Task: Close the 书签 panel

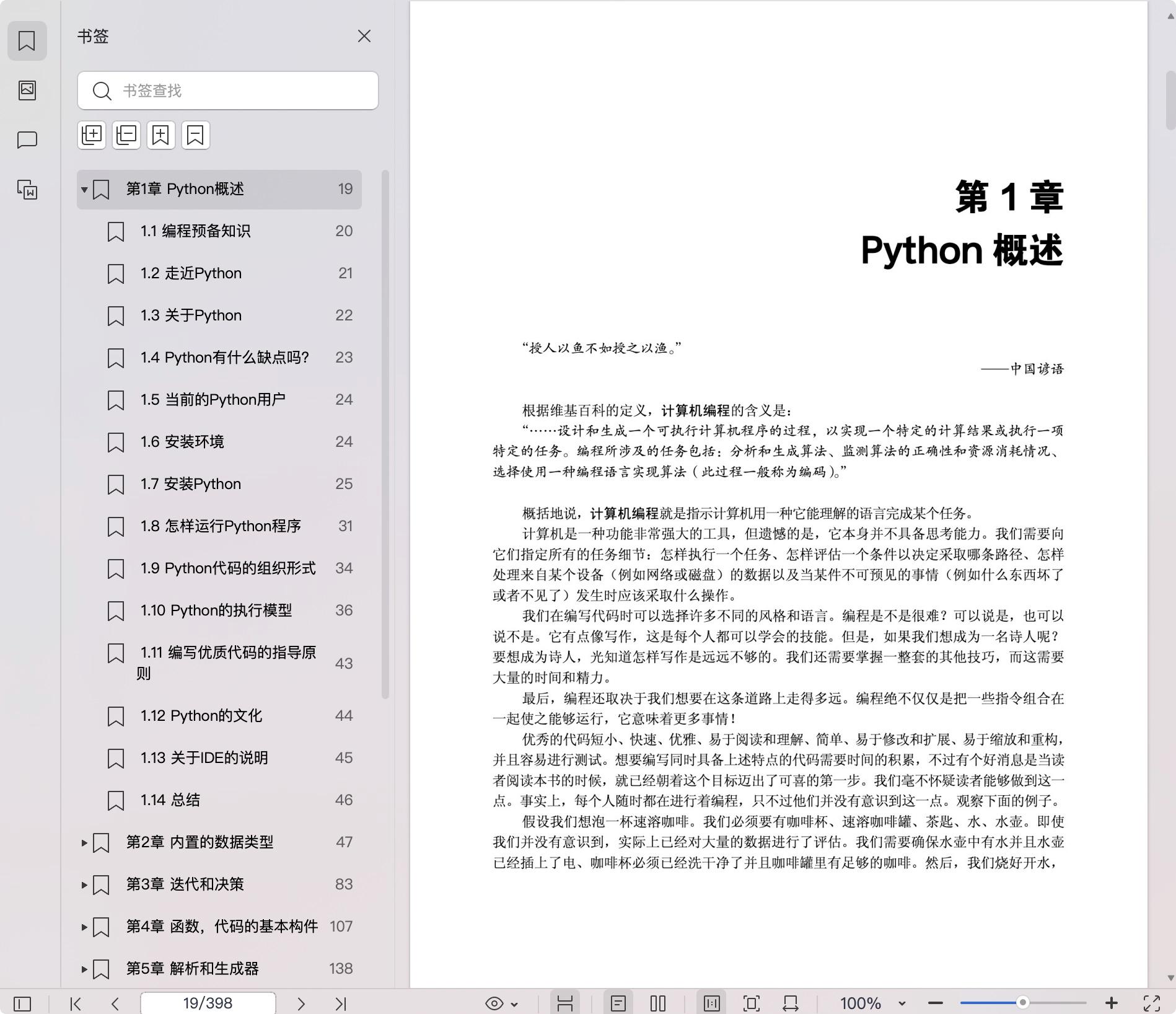Action: tap(364, 36)
